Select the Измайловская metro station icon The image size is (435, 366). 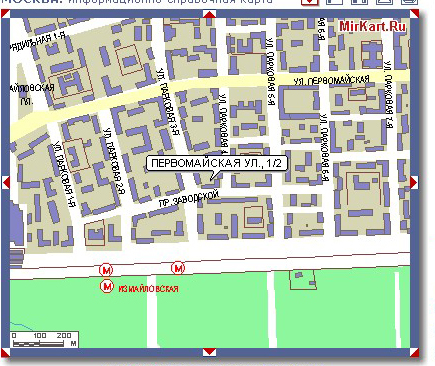(x=107, y=286)
